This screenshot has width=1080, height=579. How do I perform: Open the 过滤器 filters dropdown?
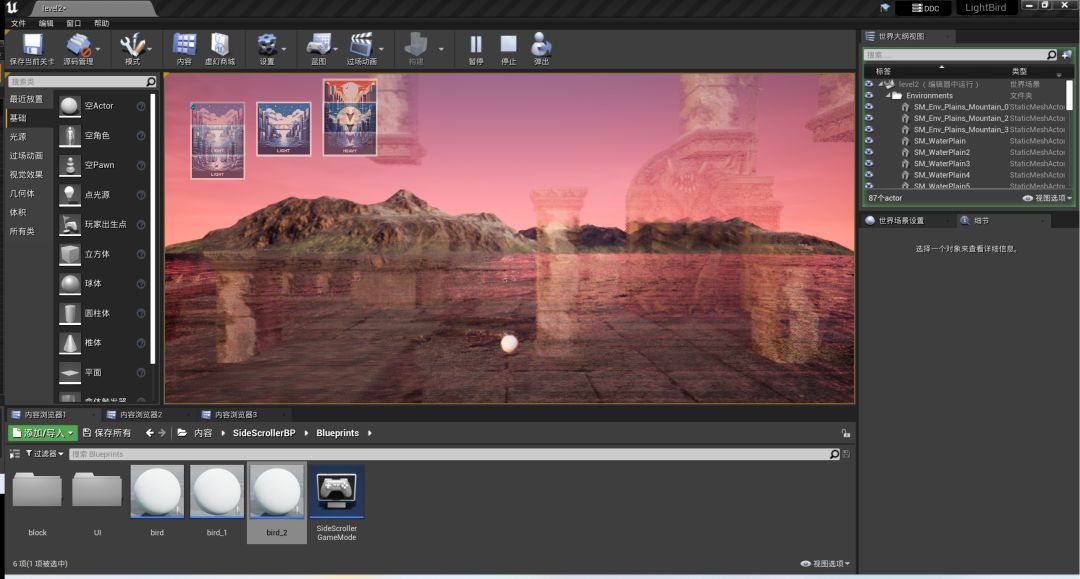42,454
